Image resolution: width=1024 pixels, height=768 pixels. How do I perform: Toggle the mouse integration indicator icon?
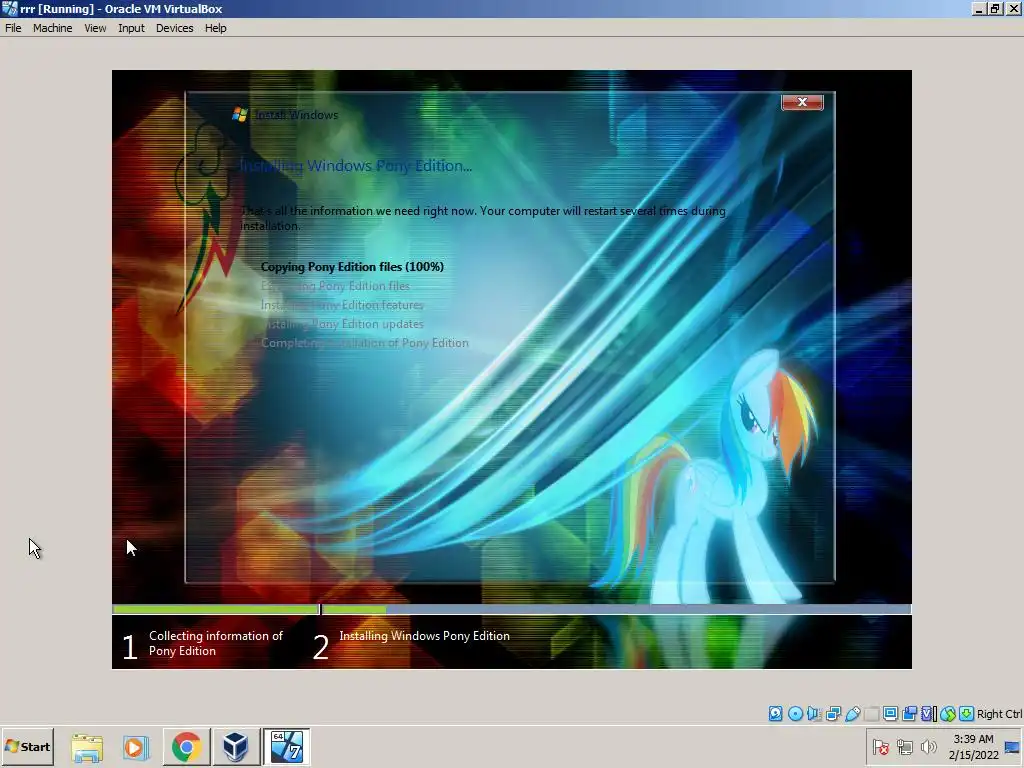[948, 714]
